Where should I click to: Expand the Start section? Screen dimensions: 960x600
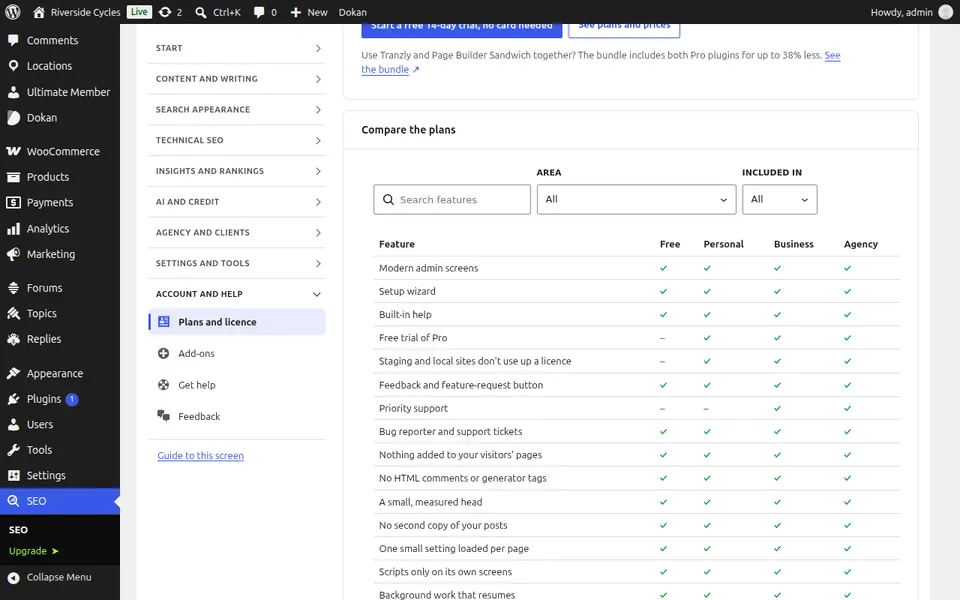[x=237, y=48]
